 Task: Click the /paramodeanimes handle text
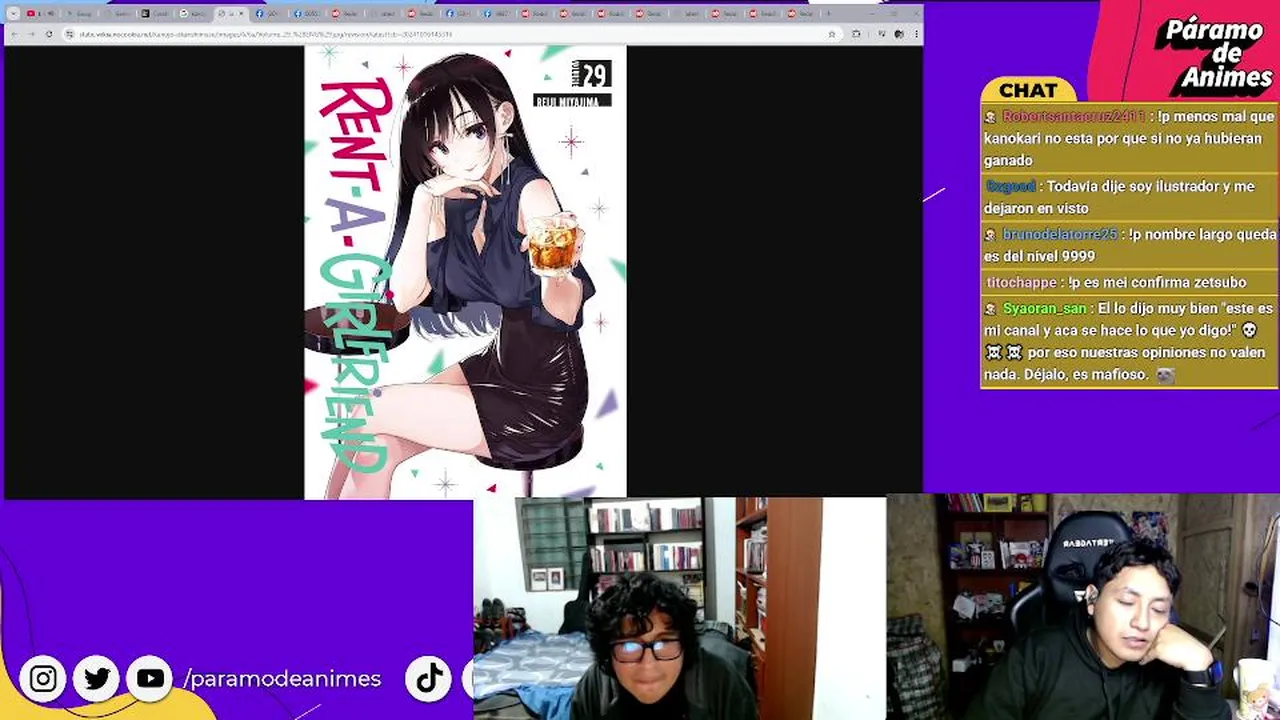point(282,679)
